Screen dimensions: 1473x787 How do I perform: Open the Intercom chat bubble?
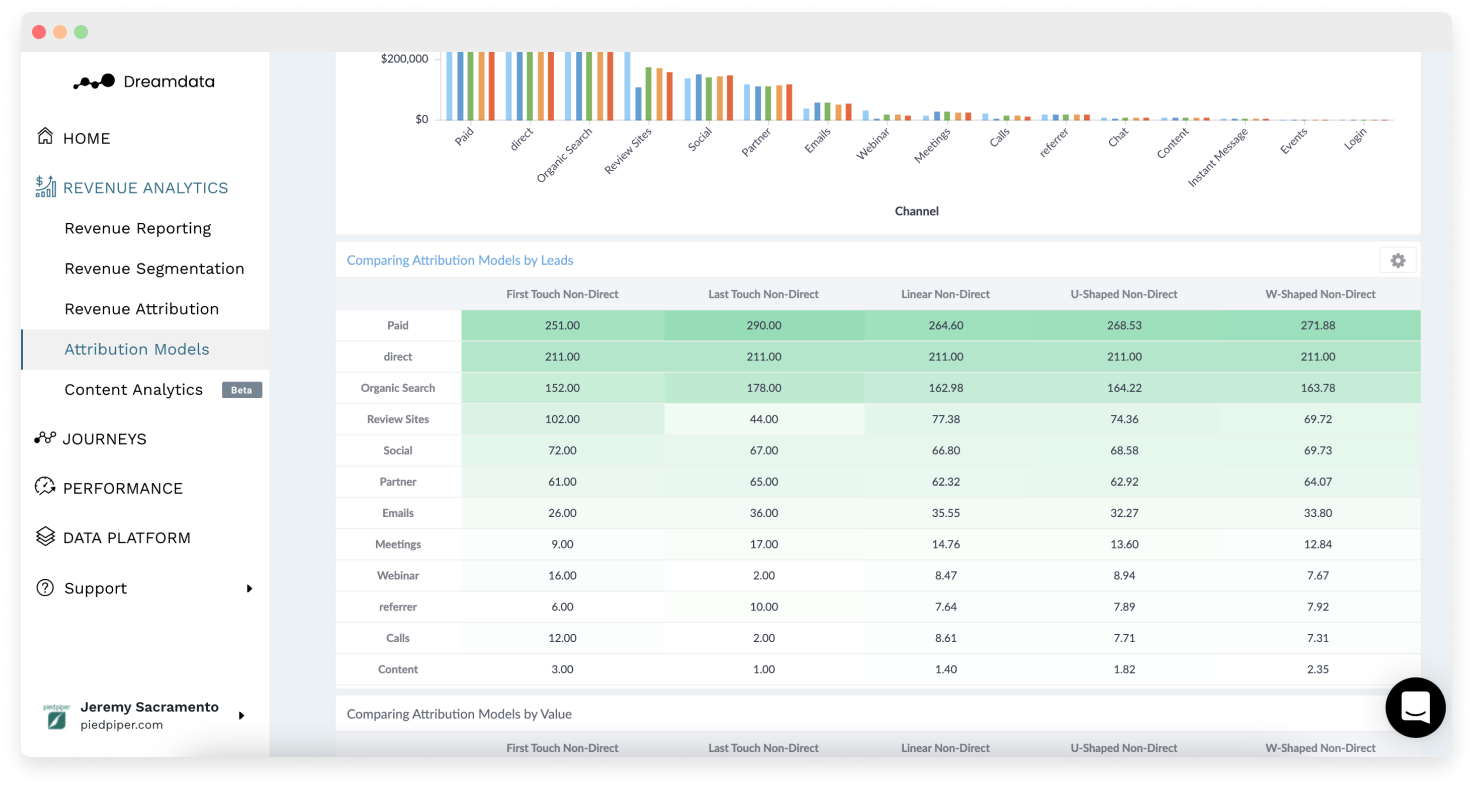(x=1416, y=707)
